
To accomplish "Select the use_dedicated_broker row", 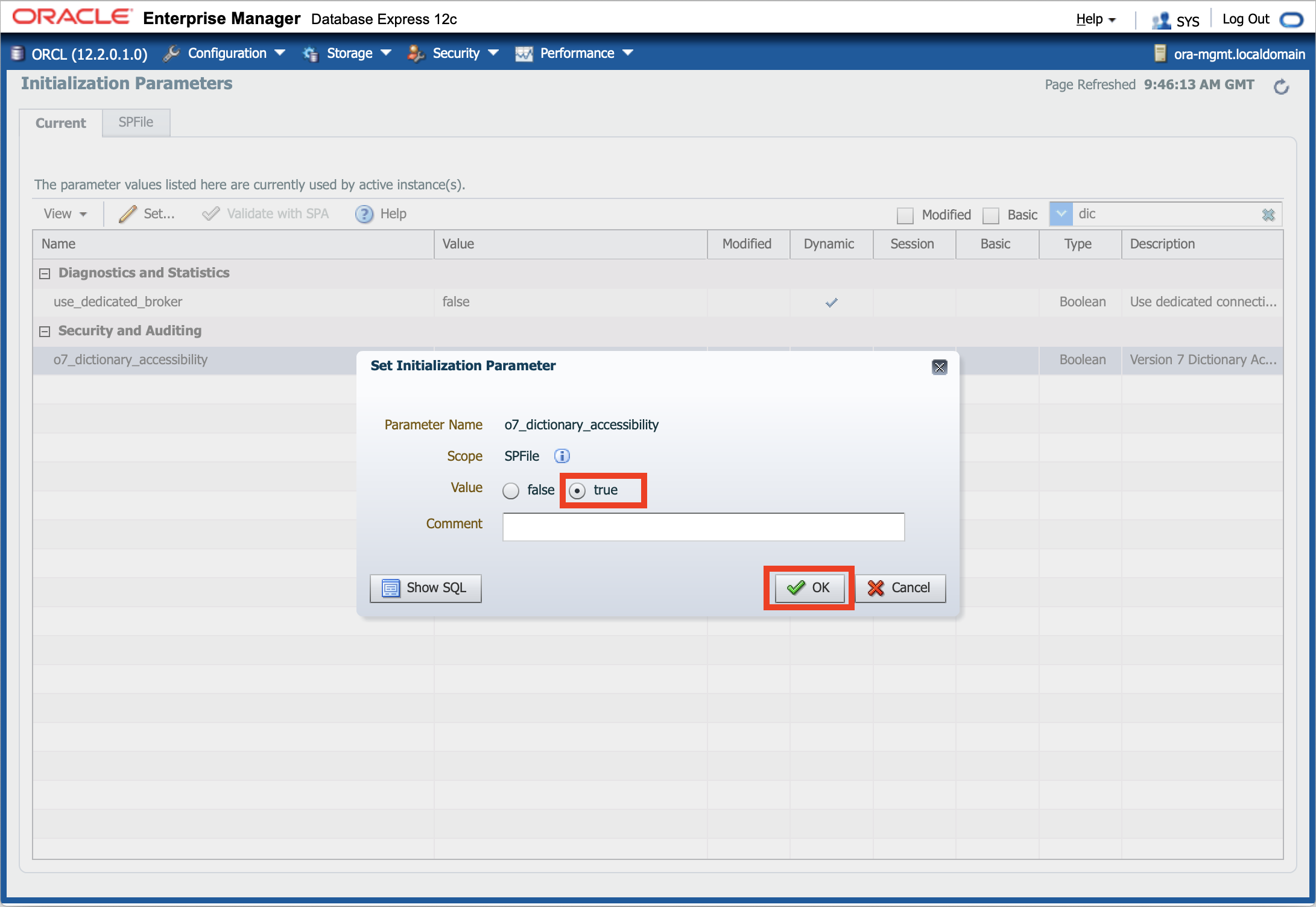I will tap(658, 302).
